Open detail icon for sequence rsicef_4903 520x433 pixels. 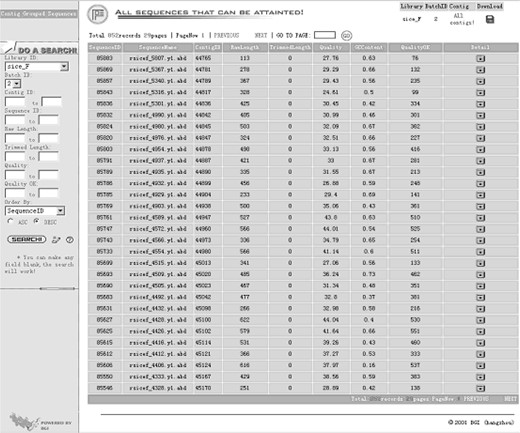pos(480,207)
